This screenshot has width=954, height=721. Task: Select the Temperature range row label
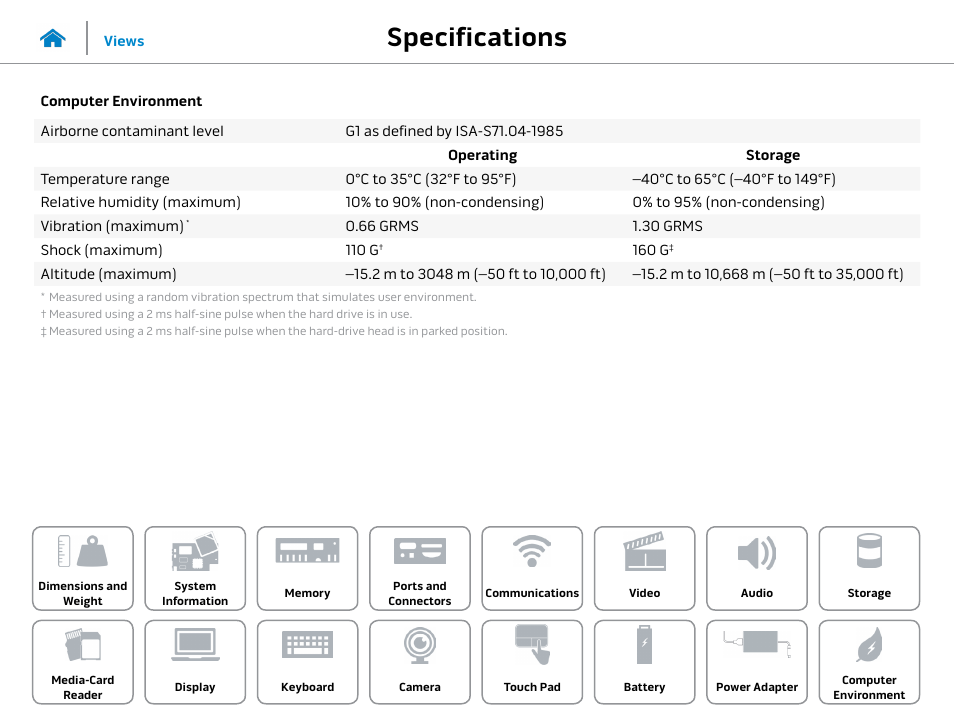coord(105,179)
